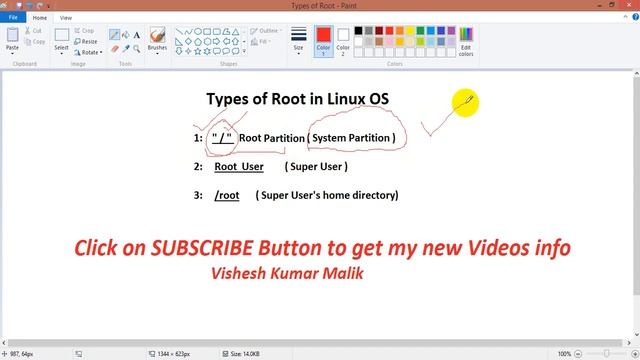Pick the yellow color swatch
The image size is (640, 360).
(x=410, y=31)
